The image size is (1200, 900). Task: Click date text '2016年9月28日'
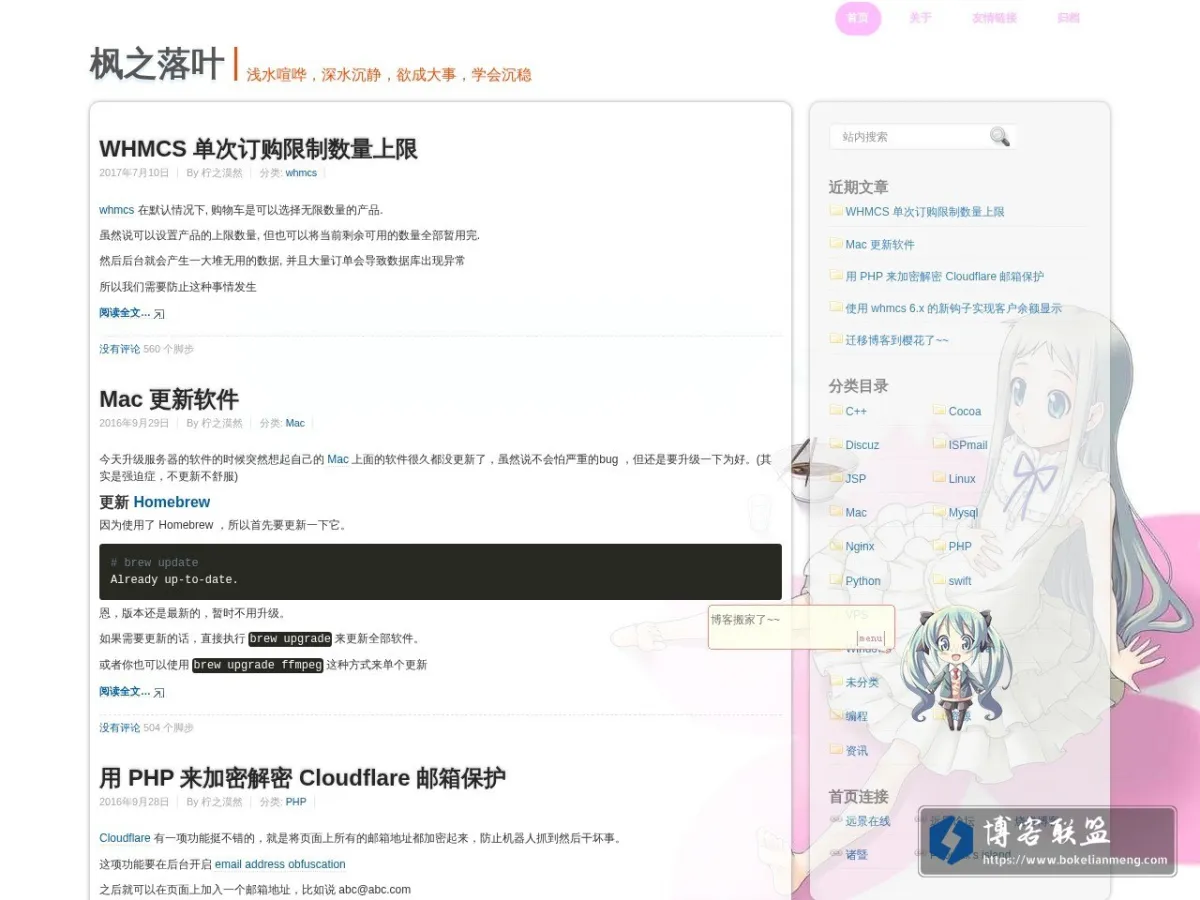(x=134, y=801)
